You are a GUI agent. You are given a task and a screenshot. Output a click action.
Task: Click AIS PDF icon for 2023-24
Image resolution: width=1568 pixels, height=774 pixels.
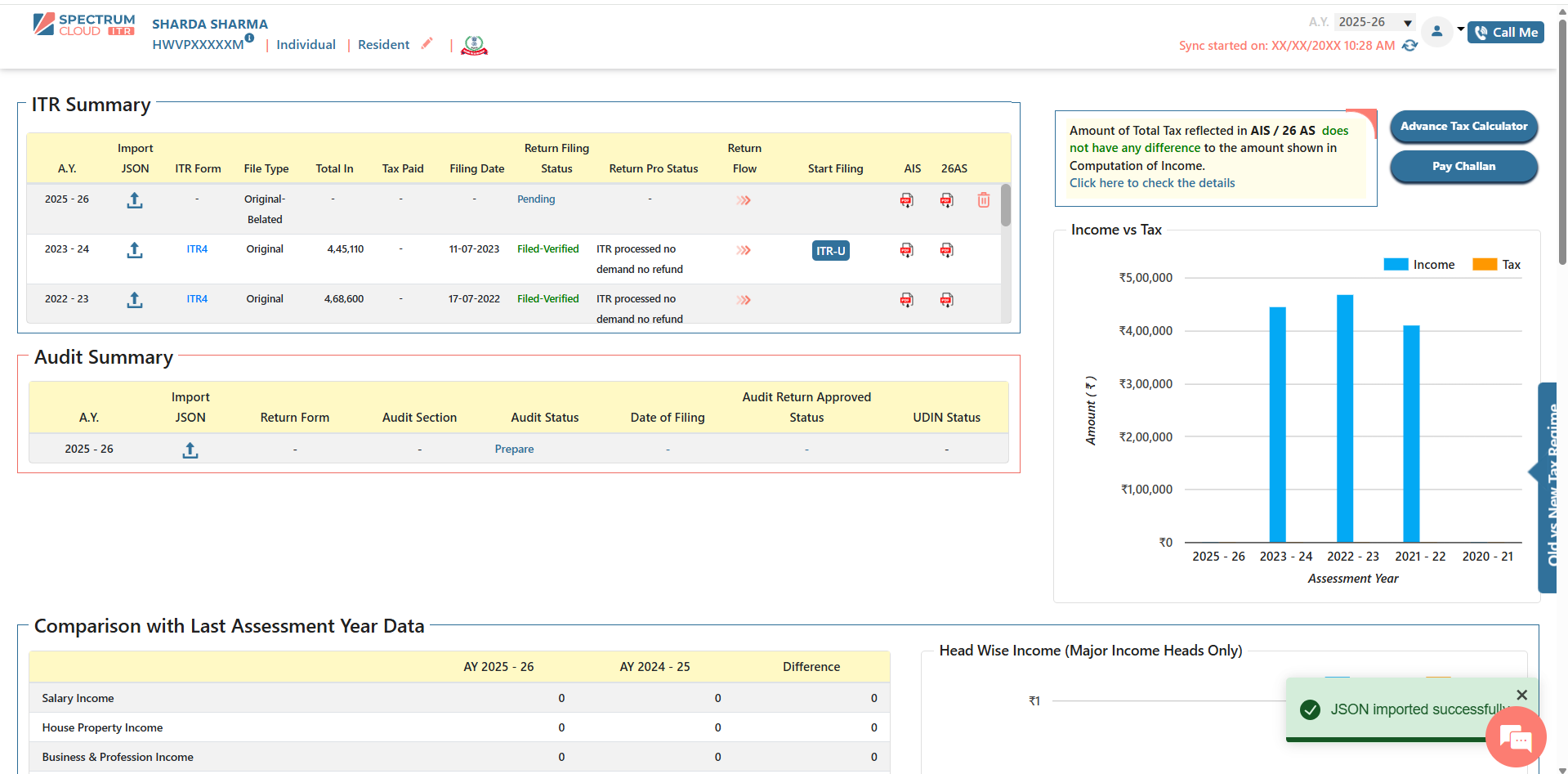tap(906, 250)
